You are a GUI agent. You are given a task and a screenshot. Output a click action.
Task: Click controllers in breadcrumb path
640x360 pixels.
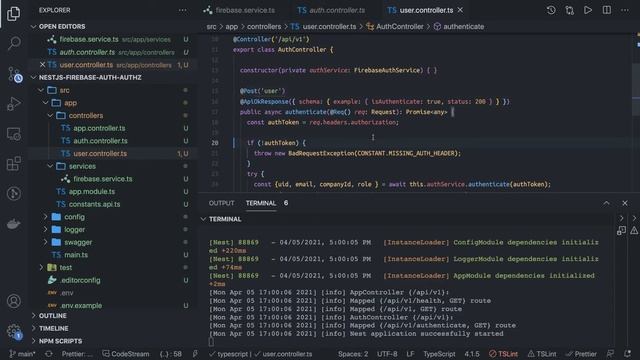point(264,27)
